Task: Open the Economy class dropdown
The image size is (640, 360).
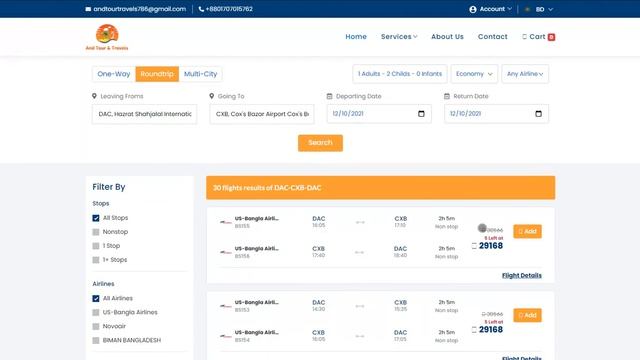Action: tap(474, 74)
